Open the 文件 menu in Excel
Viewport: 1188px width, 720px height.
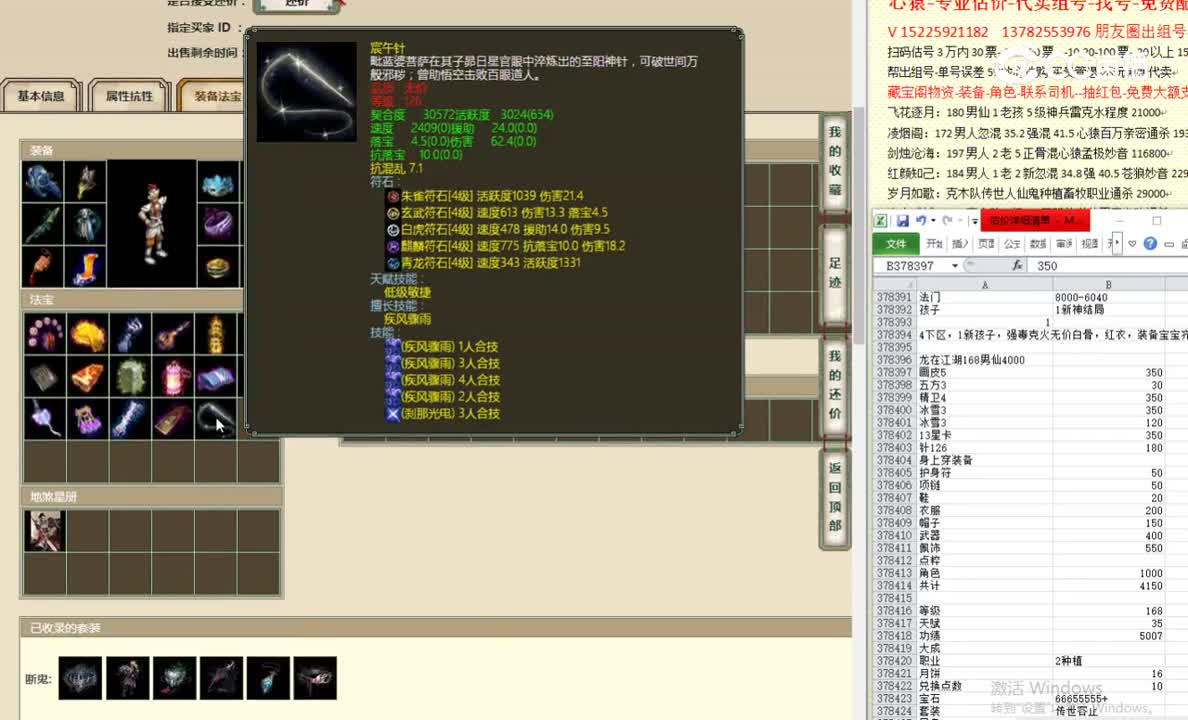(897, 243)
